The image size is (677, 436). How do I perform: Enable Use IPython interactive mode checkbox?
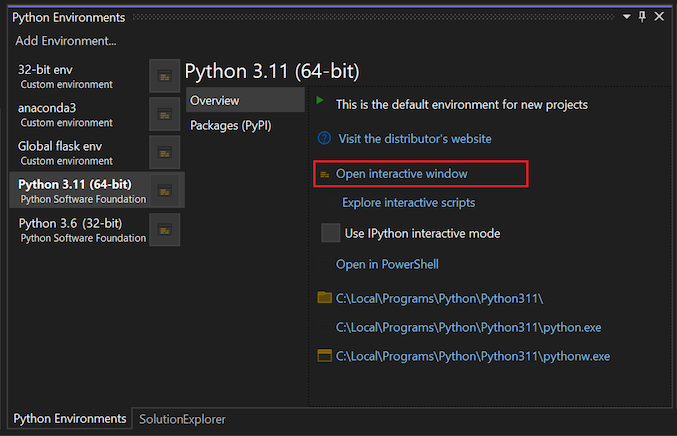pos(330,233)
